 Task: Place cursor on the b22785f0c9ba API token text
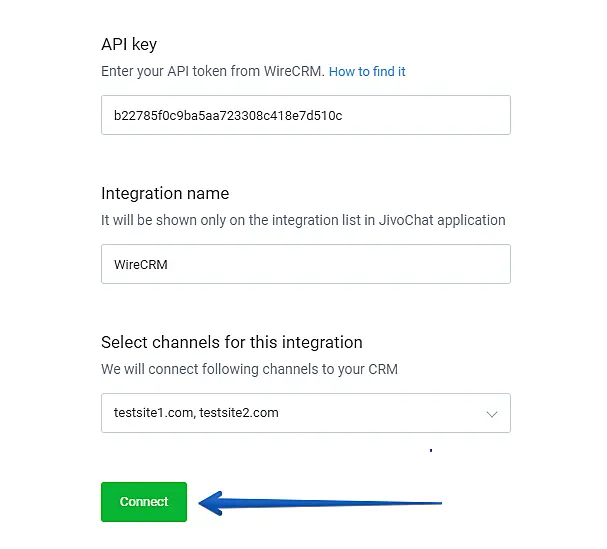click(x=227, y=115)
